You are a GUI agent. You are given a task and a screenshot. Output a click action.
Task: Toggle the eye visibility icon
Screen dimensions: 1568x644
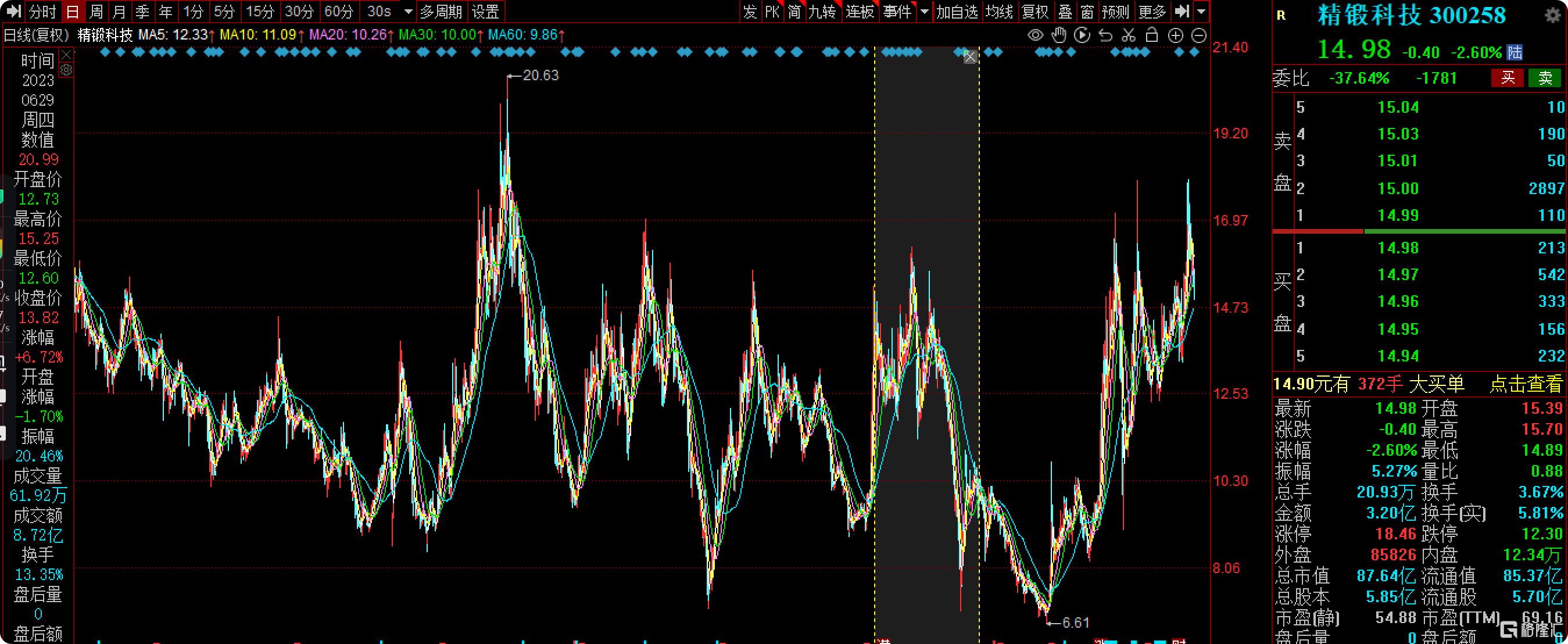(1036, 35)
